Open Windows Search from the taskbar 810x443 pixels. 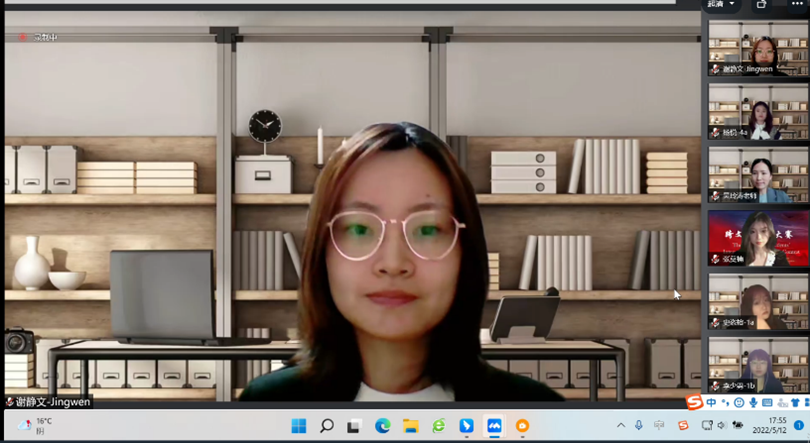(326, 426)
